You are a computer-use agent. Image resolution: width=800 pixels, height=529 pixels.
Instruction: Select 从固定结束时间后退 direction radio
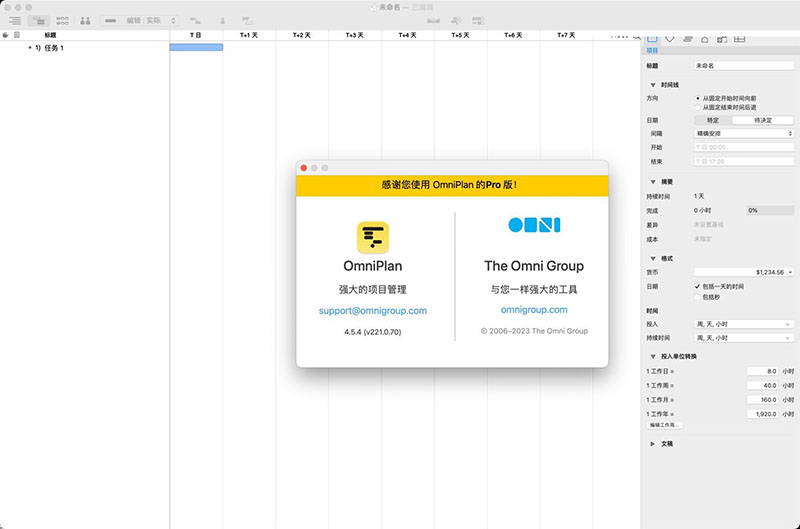click(x=698, y=107)
